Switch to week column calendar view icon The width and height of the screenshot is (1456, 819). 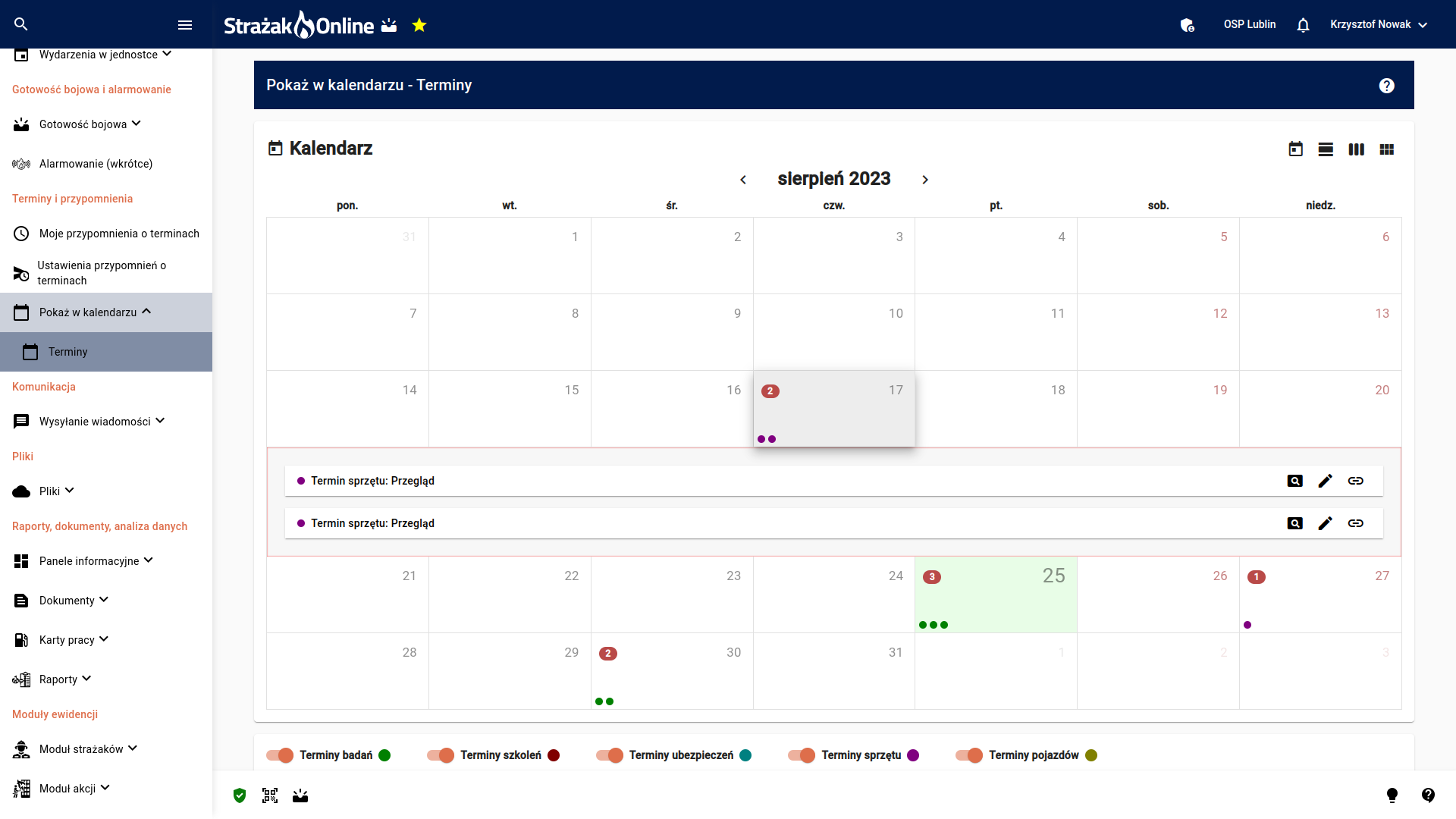click(1356, 149)
